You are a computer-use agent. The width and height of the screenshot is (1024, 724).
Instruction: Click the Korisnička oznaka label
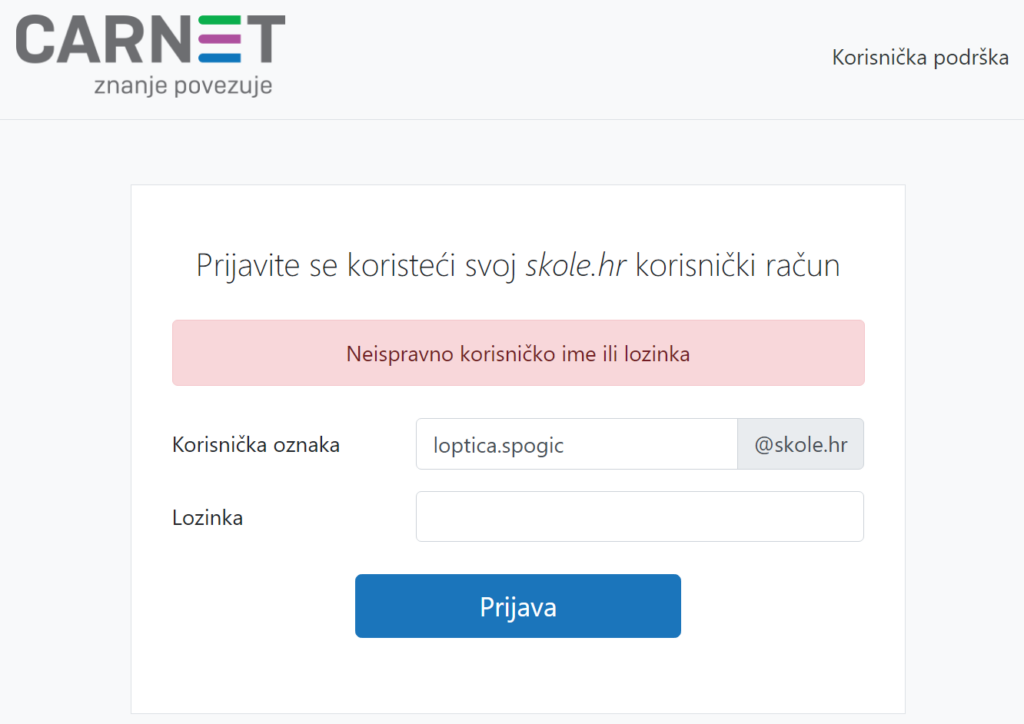[x=256, y=445]
